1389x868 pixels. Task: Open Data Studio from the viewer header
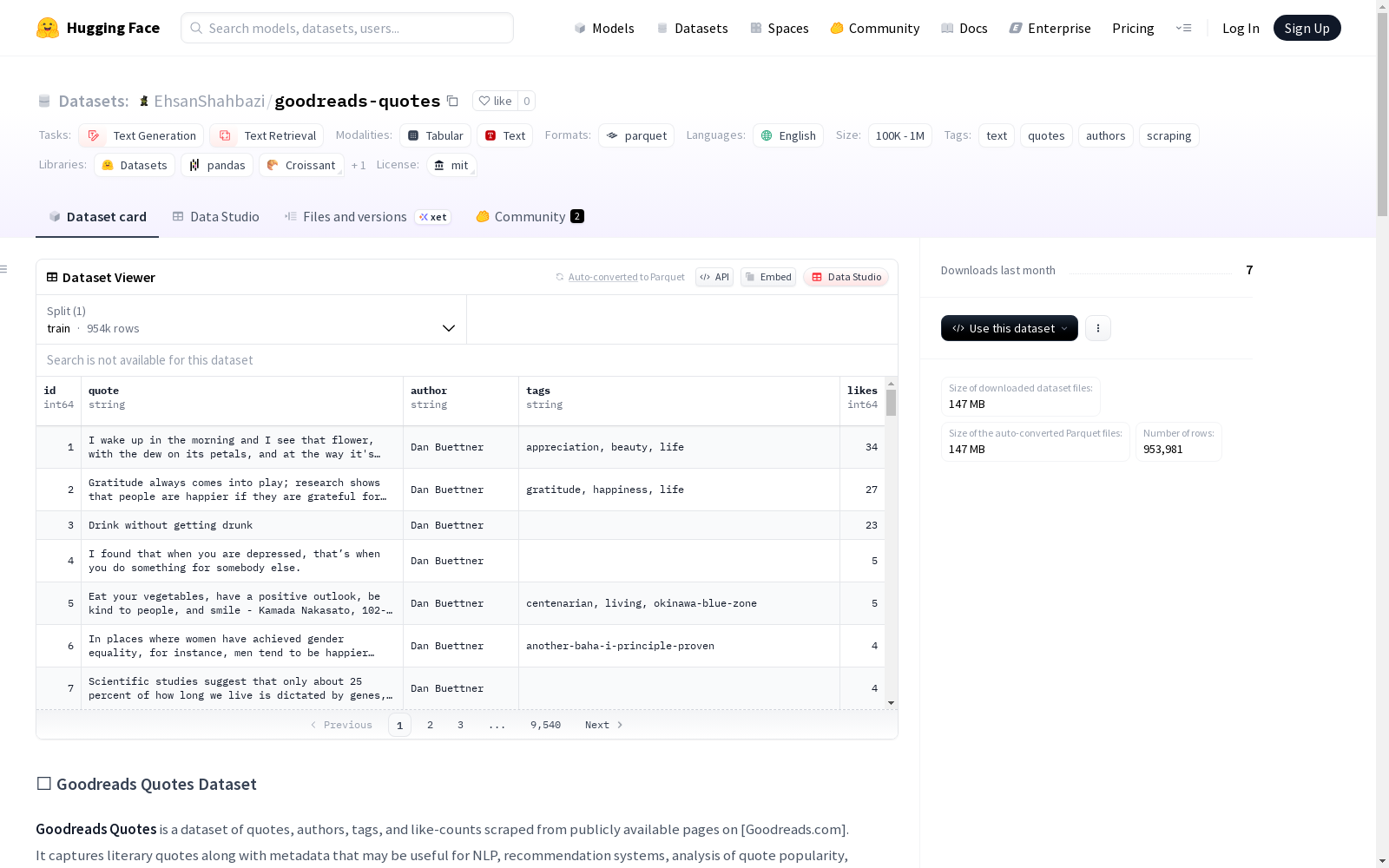click(x=846, y=277)
